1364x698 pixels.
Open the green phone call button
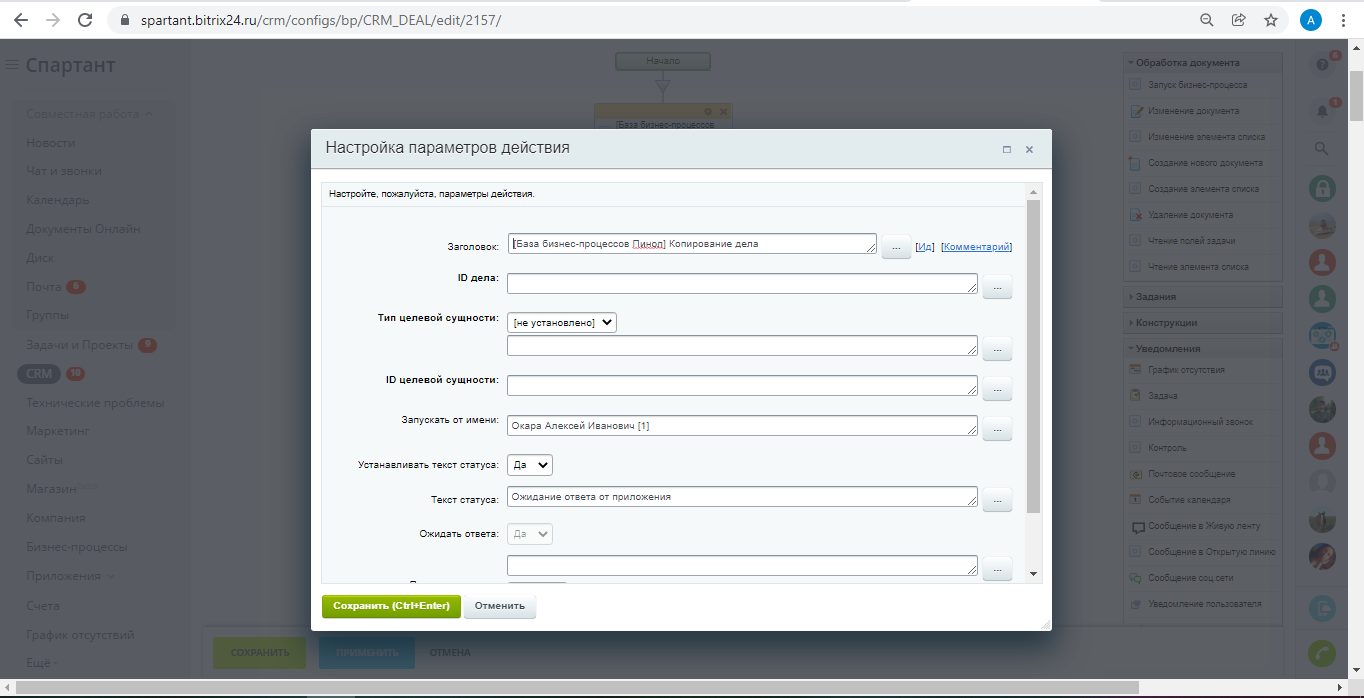[1322, 652]
